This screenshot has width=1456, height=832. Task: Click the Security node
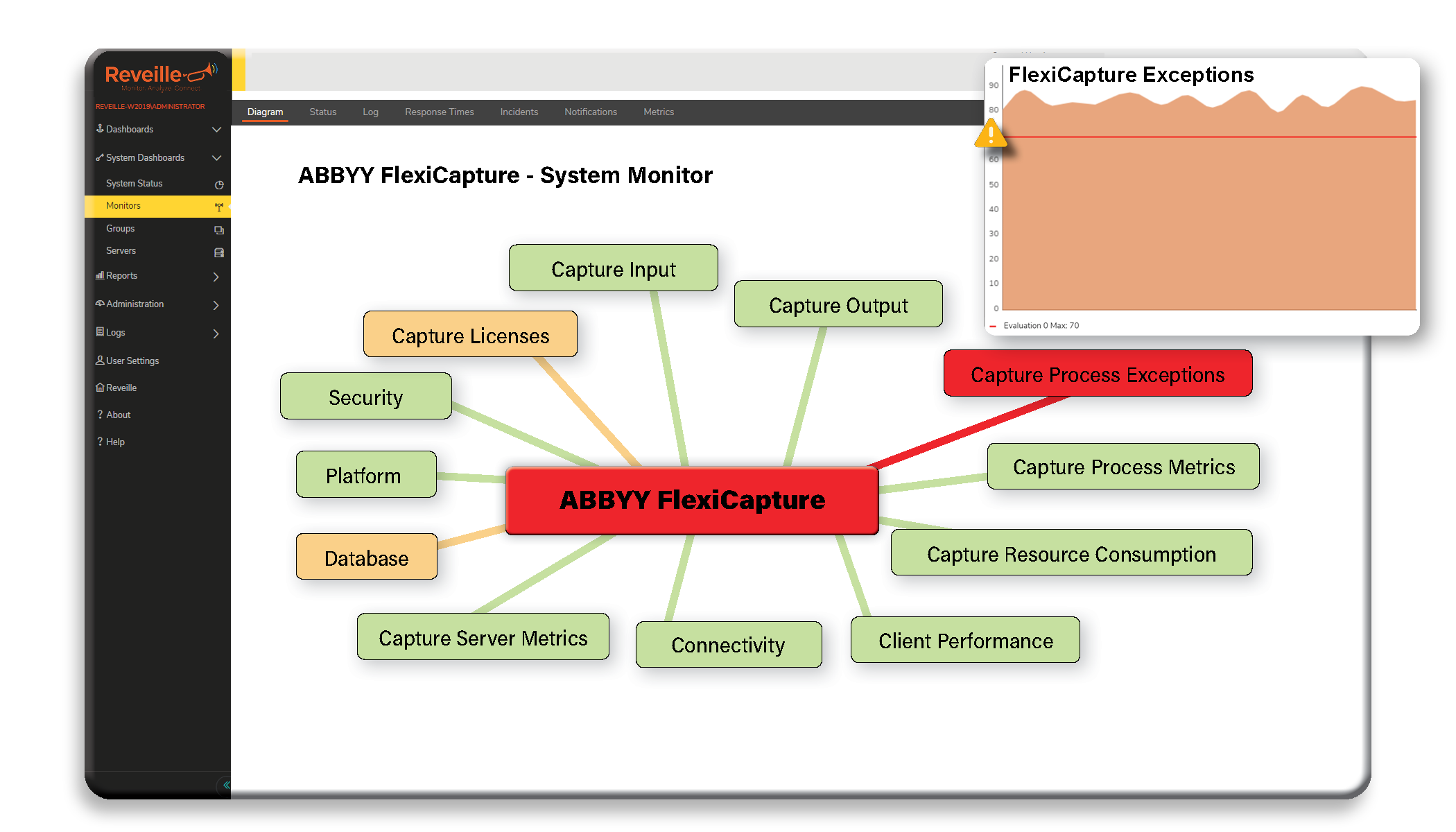point(365,397)
